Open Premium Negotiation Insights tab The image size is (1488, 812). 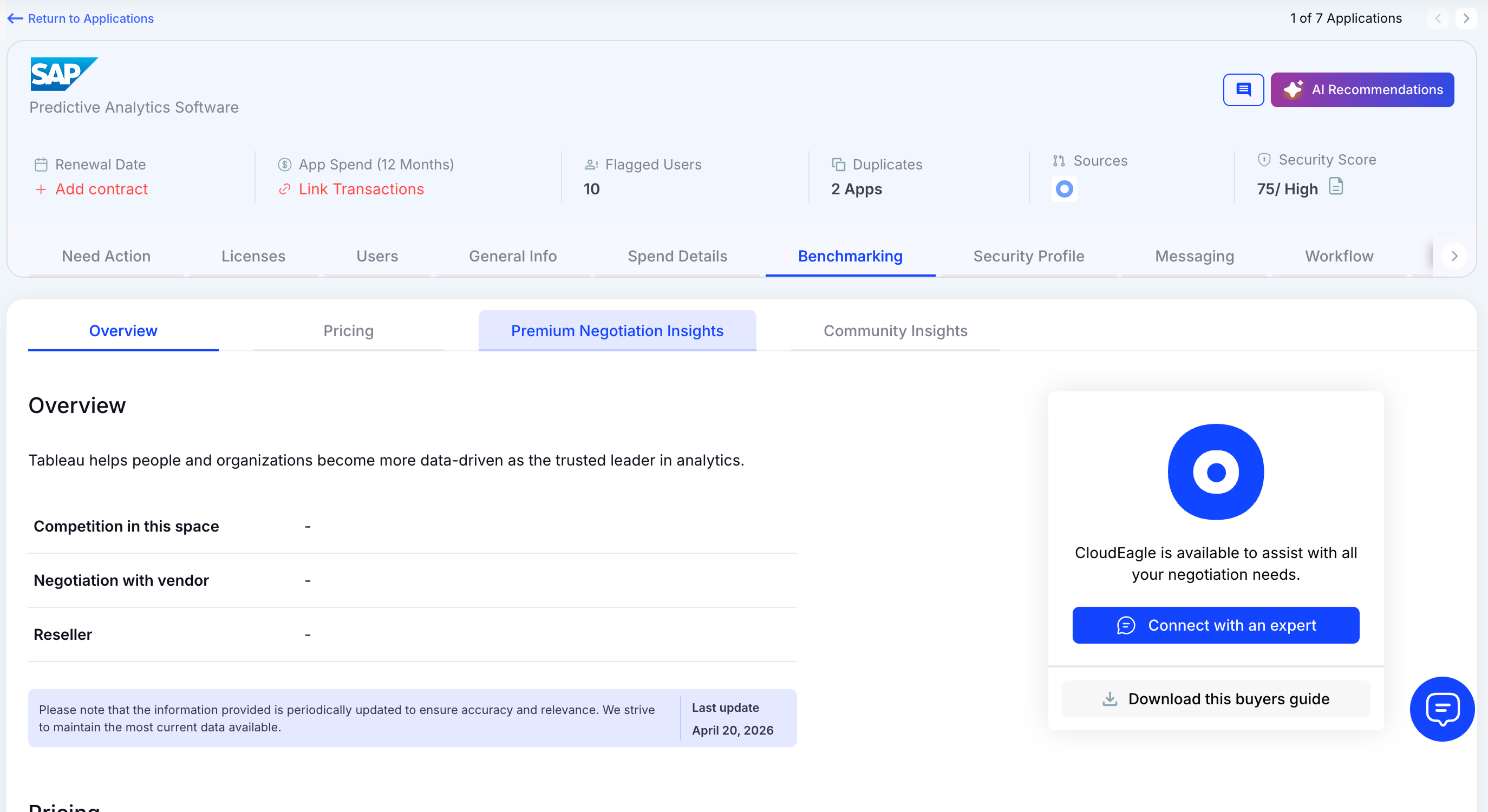(x=617, y=330)
